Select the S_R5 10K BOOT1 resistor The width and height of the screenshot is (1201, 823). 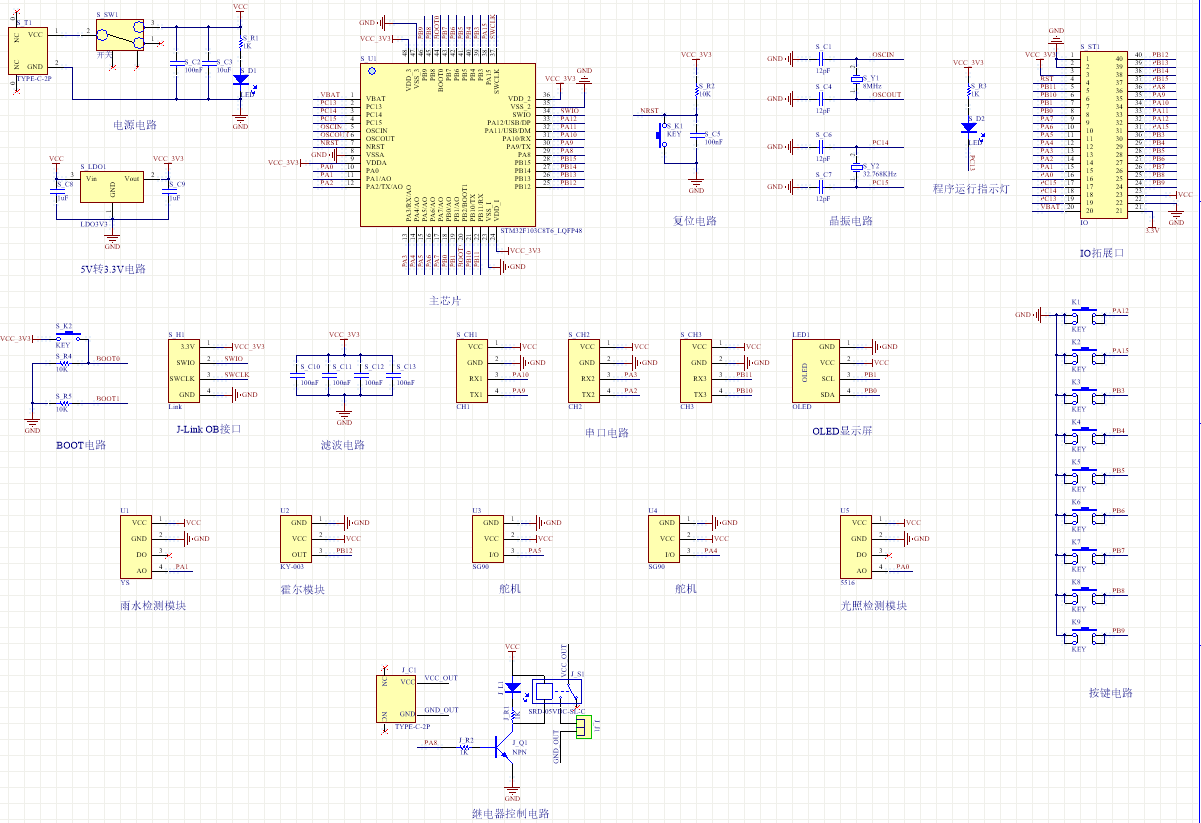click(x=63, y=402)
